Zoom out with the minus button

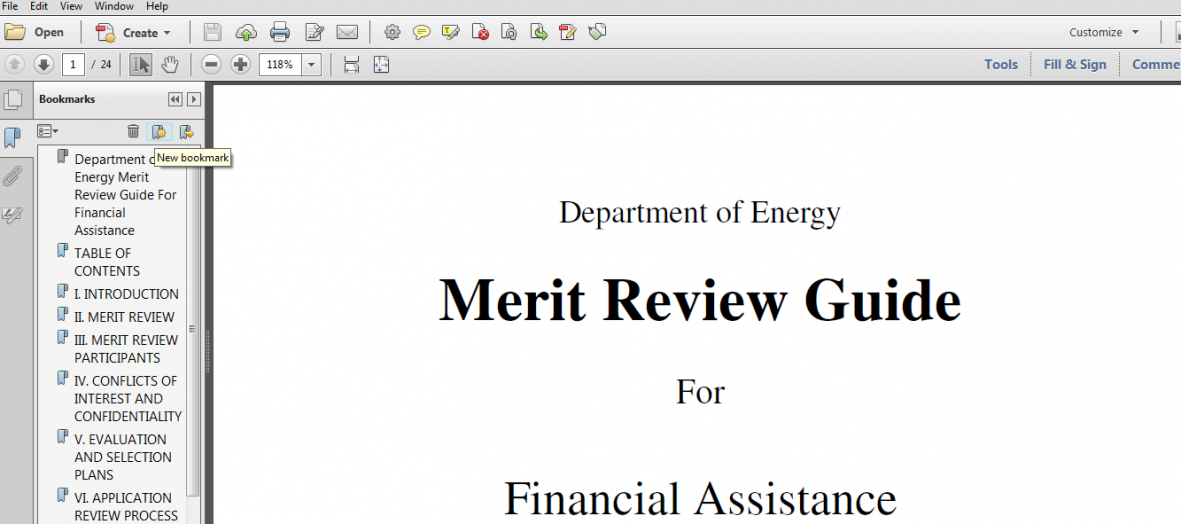tap(212, 65)
